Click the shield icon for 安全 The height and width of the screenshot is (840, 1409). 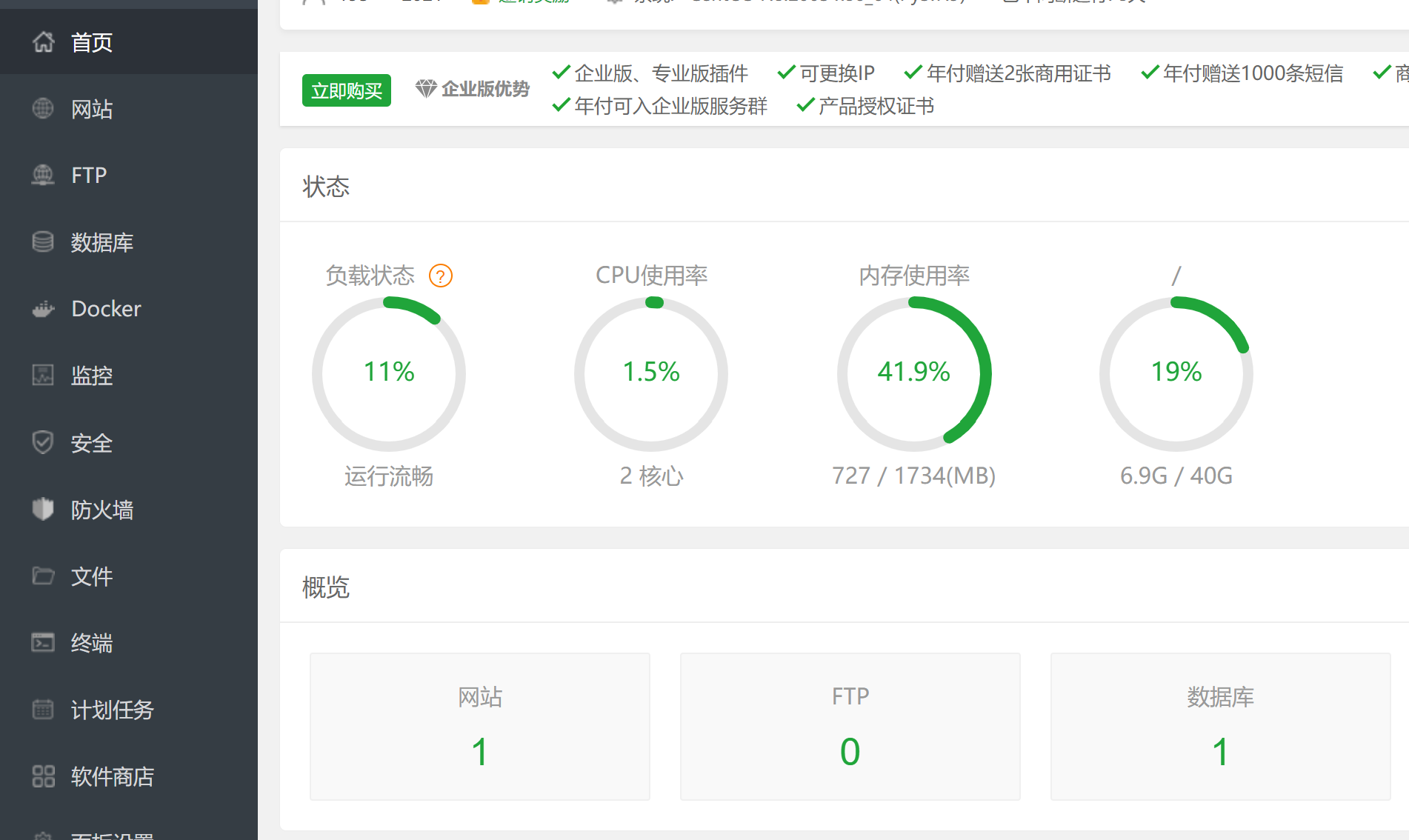tap(43, 442)
